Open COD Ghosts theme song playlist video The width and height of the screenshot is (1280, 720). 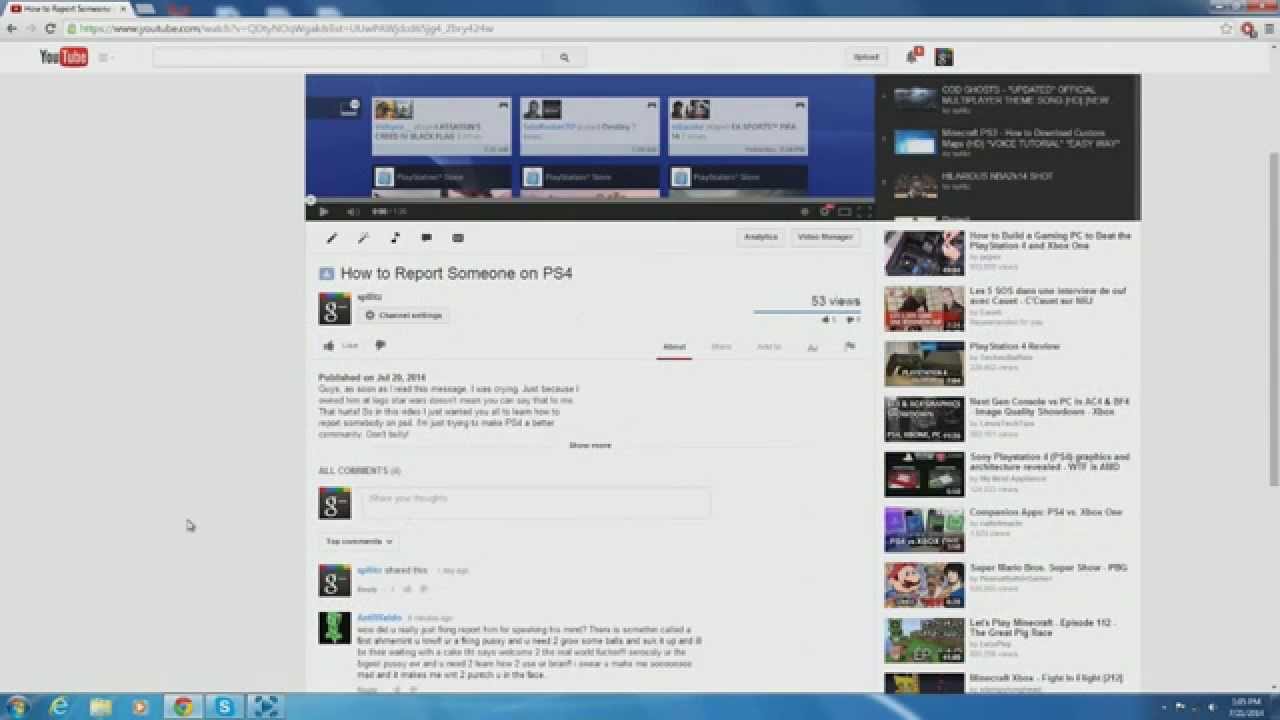click(x=1010, y=99)
